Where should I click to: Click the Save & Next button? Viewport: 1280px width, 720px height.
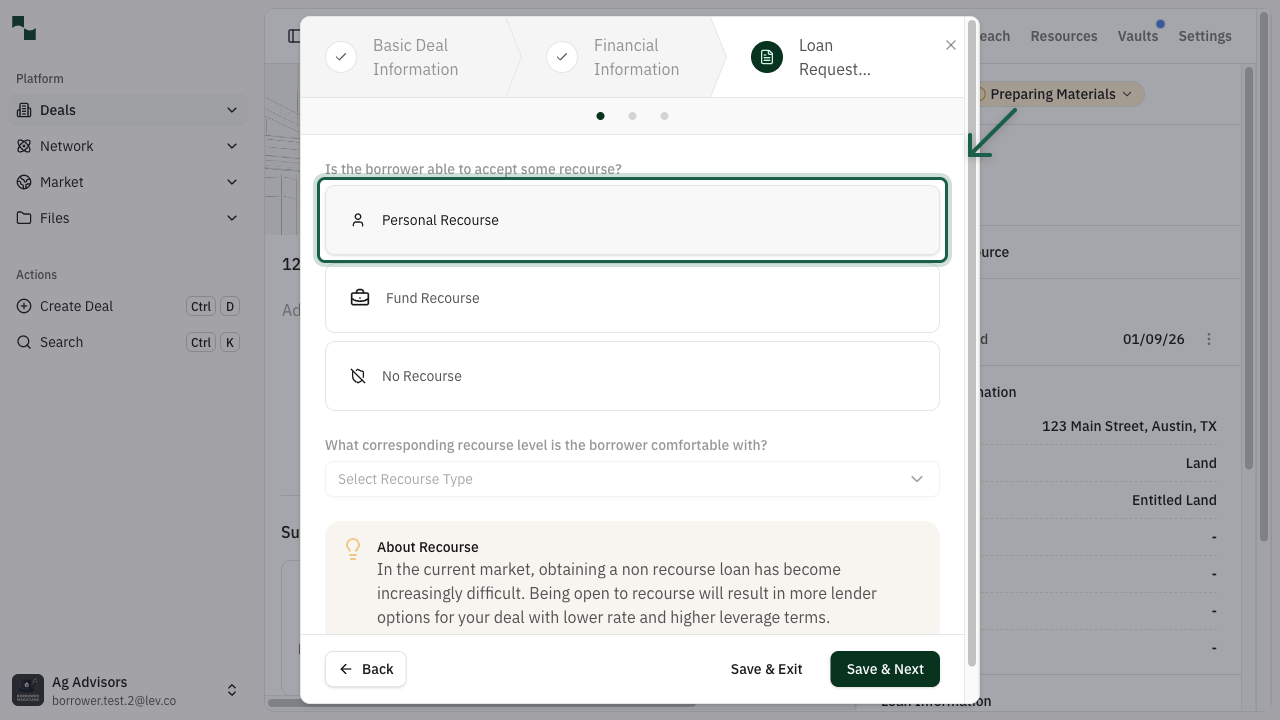click(884, 669)
